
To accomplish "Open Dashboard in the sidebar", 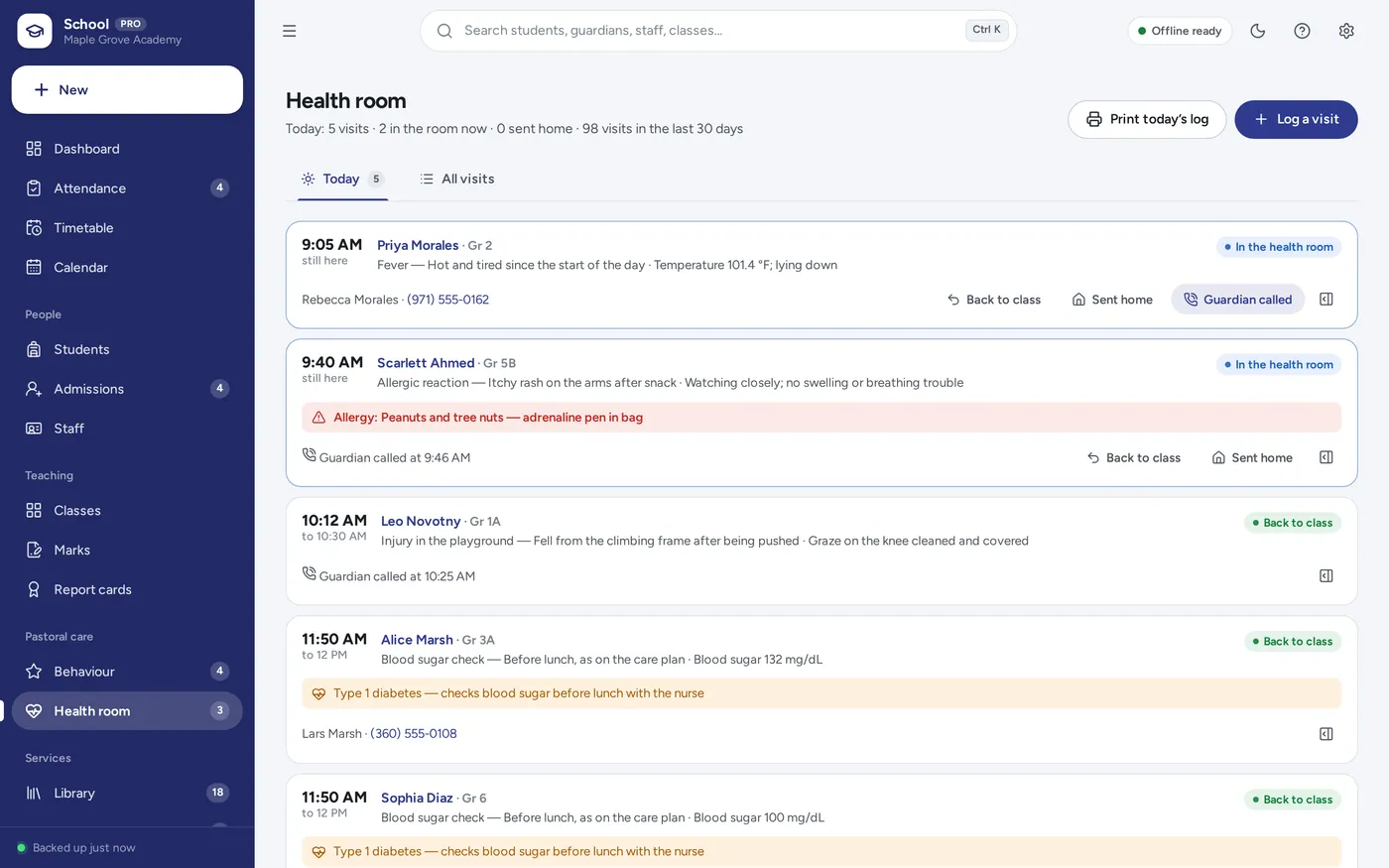I will [x=127, y=149].
